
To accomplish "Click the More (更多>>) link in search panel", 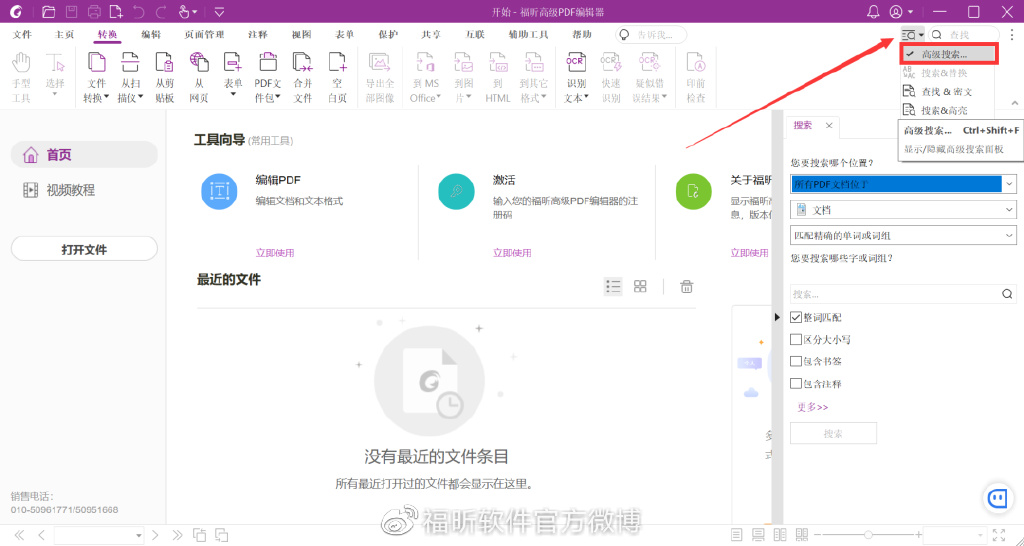I will click(812, 407).
